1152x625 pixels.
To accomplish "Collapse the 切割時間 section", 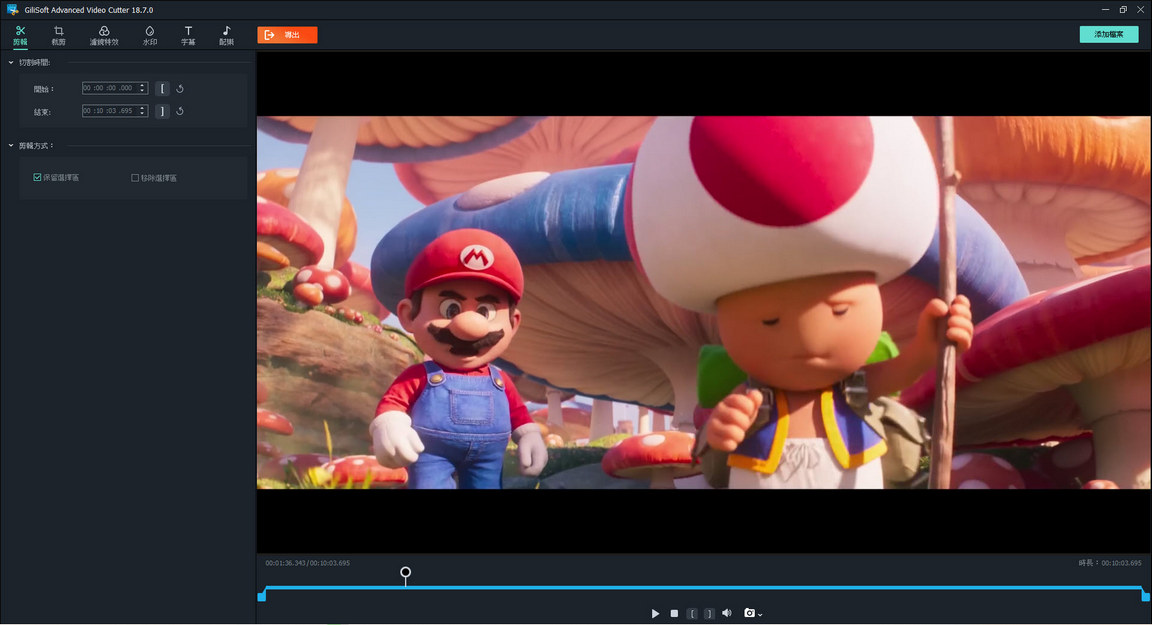I will click(10, 61).
